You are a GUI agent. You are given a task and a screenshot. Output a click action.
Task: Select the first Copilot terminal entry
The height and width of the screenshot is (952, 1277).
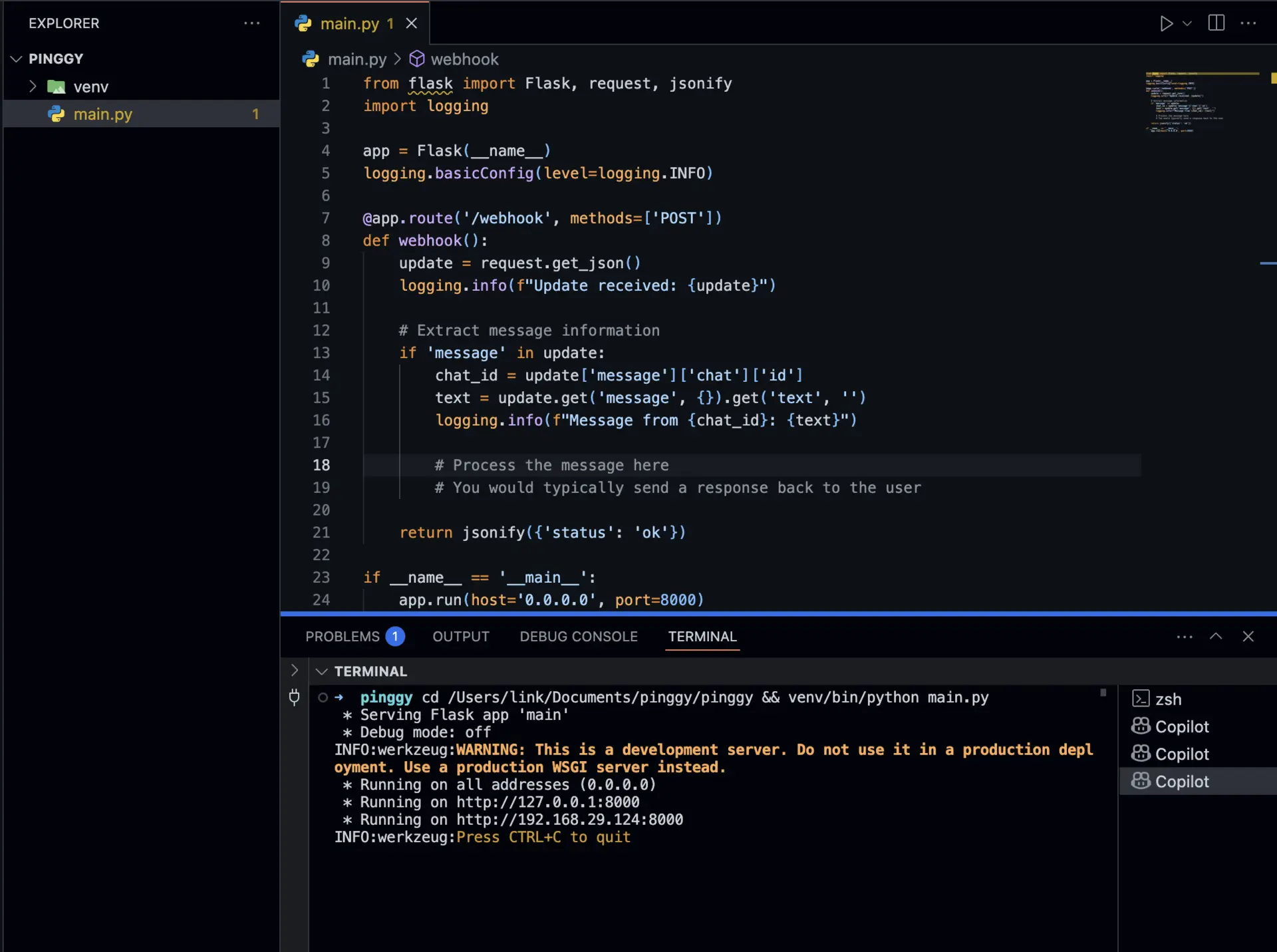coord(1197,726)
